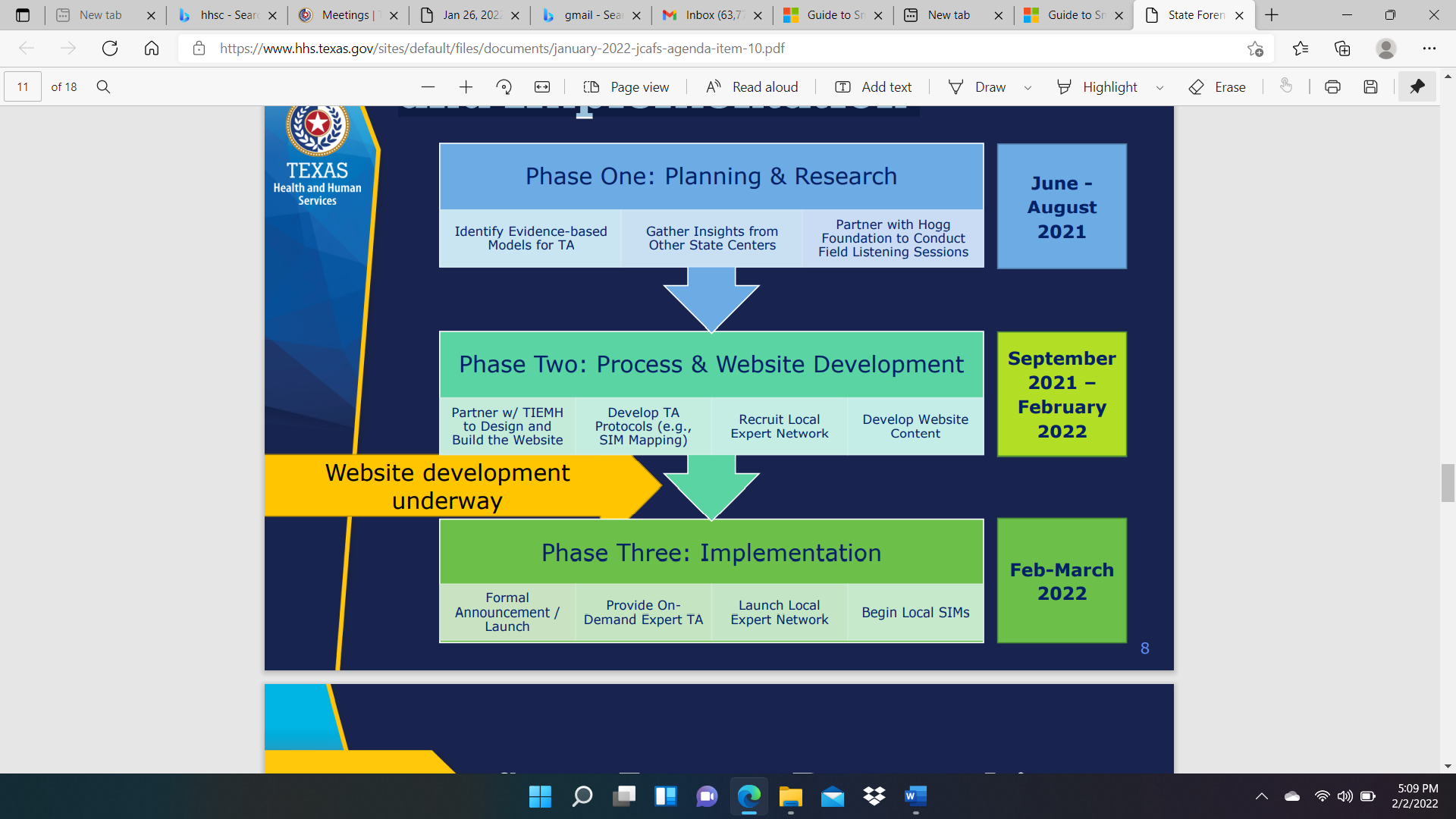Click the Add text button
This screenshot has width=1456, height=819.
coord(874,87)
